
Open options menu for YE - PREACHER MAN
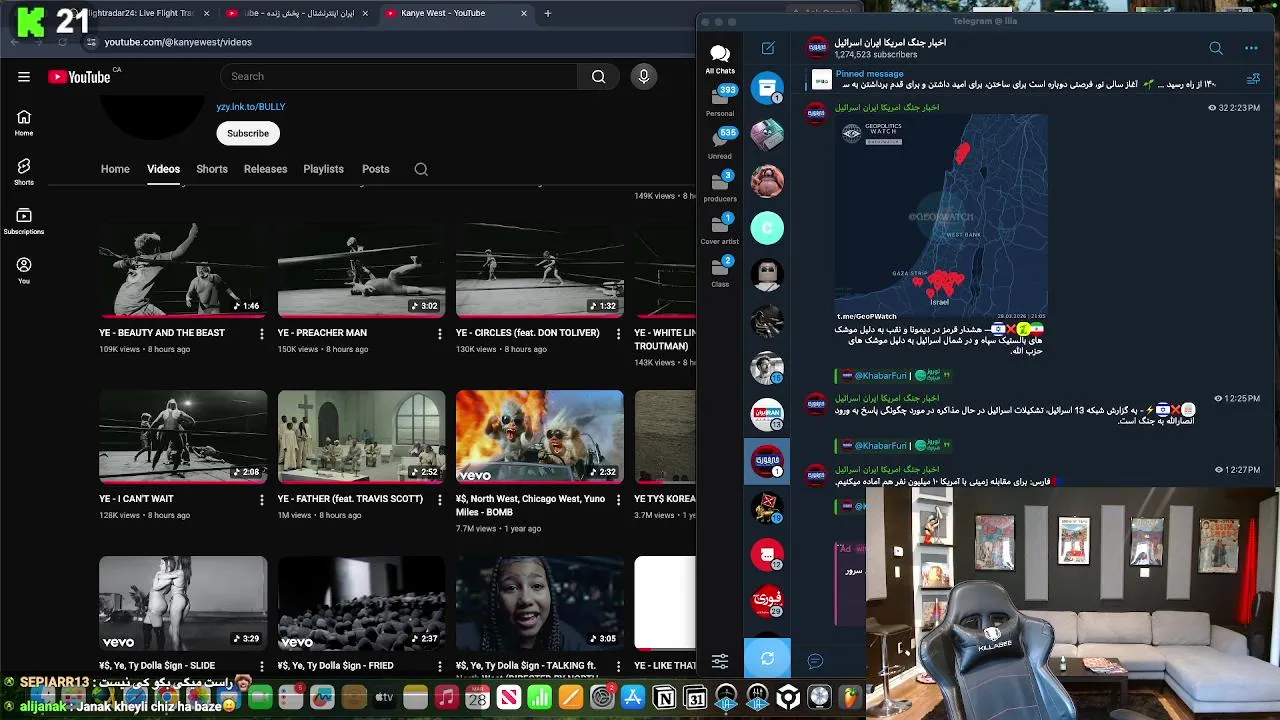coord(440,334)
